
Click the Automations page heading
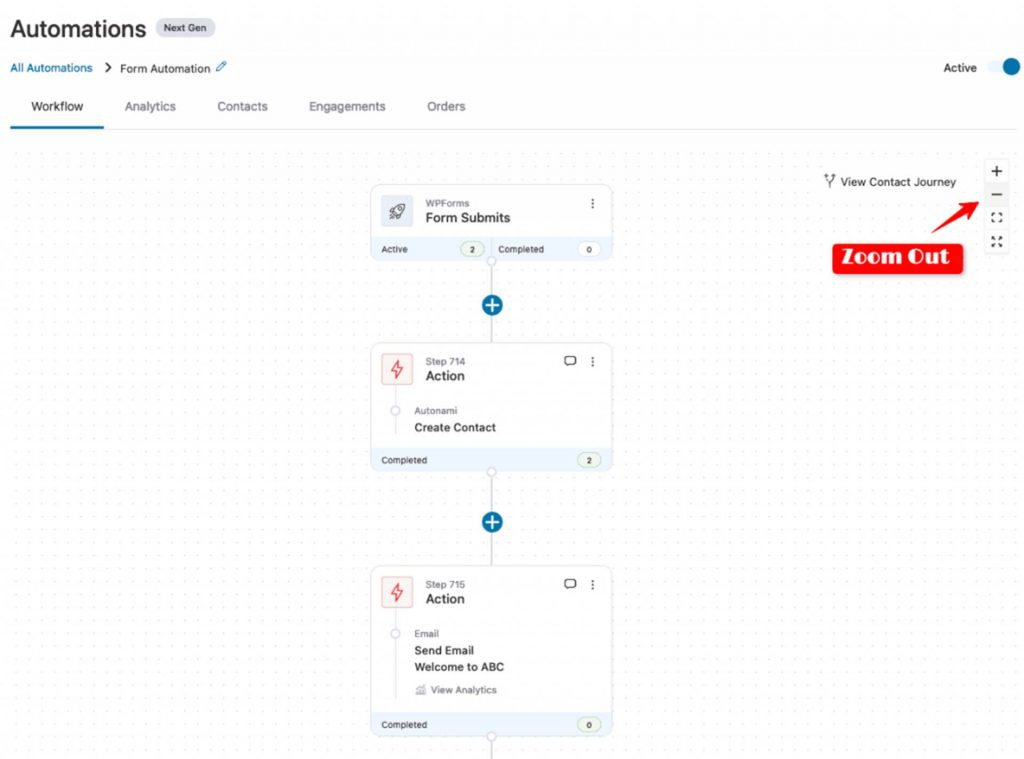(78, 29)
